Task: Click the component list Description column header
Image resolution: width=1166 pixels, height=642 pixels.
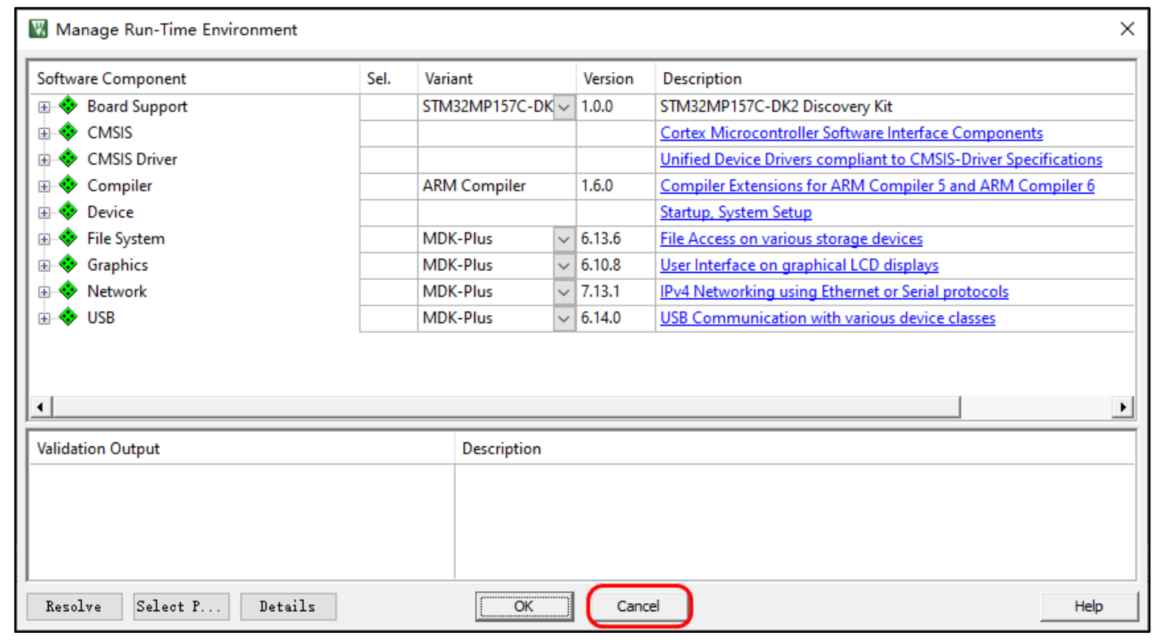Action: (x=895, y=79)
